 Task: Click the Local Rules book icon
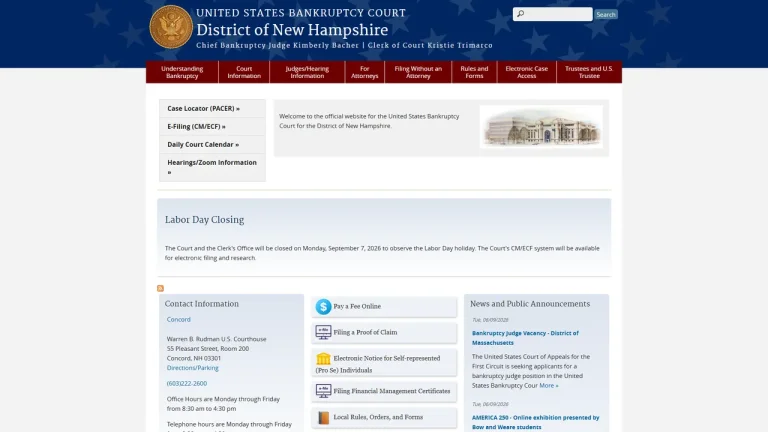[x=323, y=417]
